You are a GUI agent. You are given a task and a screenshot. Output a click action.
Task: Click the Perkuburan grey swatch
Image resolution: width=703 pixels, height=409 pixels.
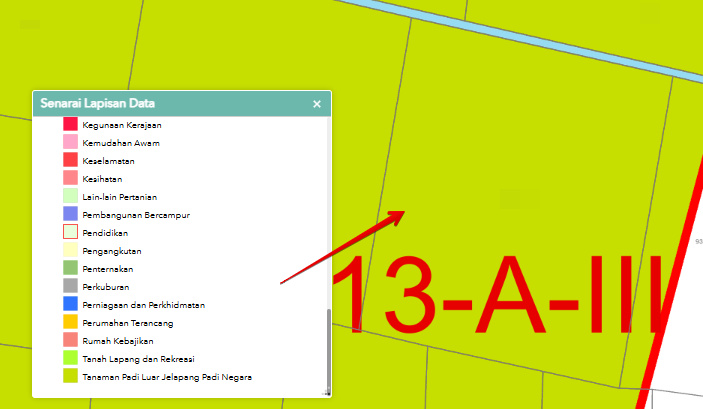(70, 286)
